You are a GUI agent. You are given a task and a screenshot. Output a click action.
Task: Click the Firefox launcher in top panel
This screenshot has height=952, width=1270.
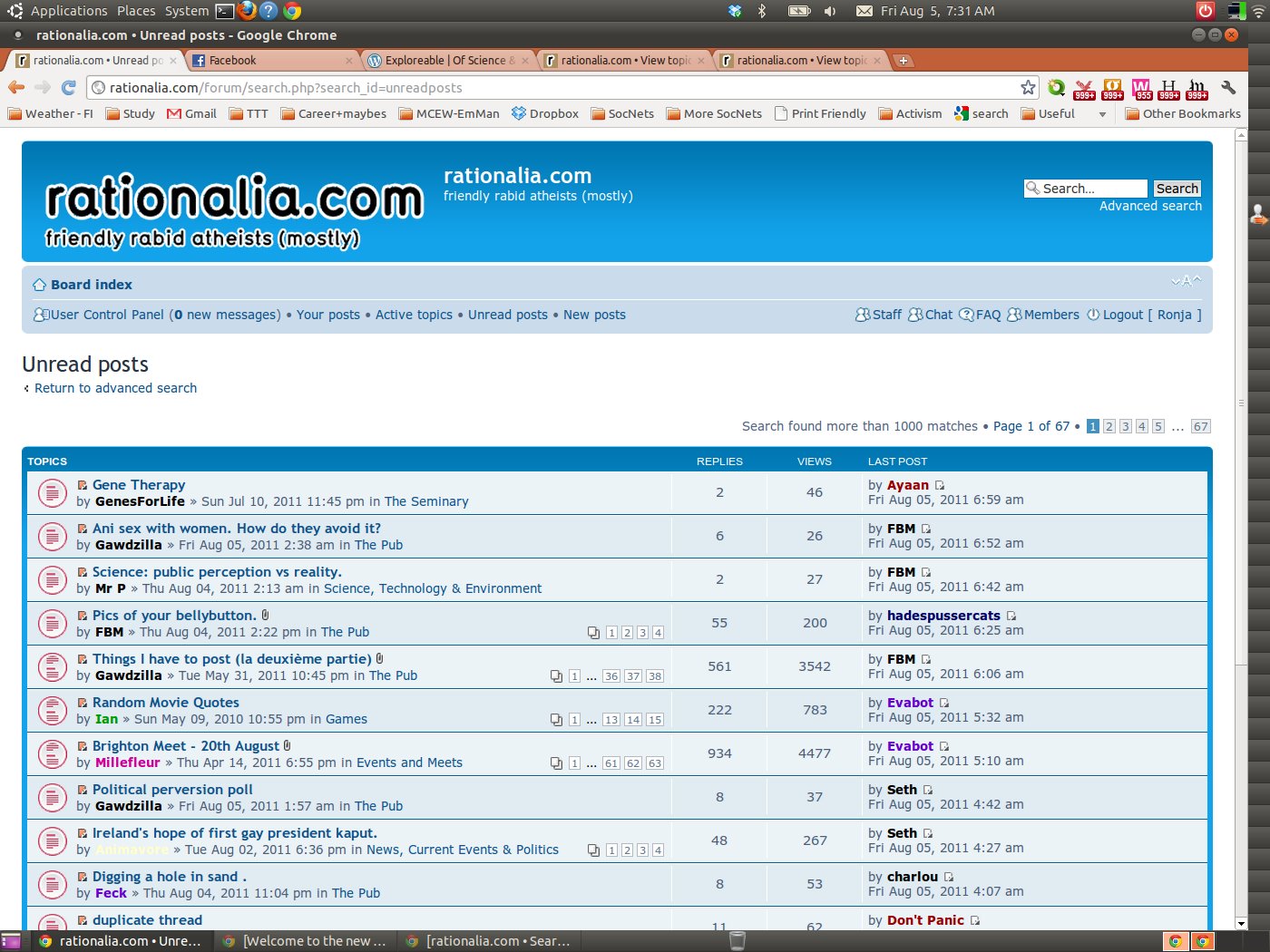point(247,11)
